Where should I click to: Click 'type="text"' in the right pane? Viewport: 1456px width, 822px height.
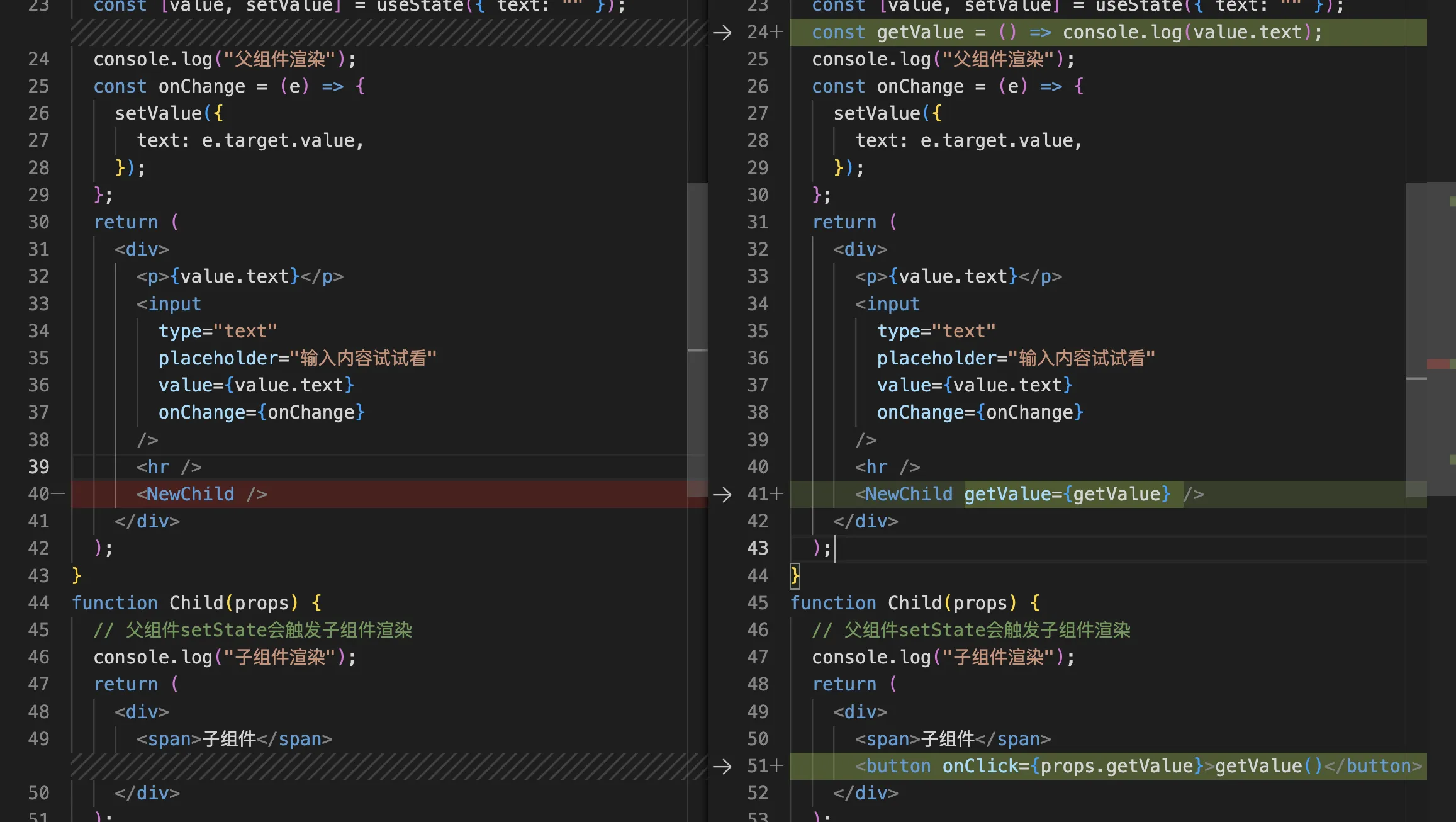point(936,331)
